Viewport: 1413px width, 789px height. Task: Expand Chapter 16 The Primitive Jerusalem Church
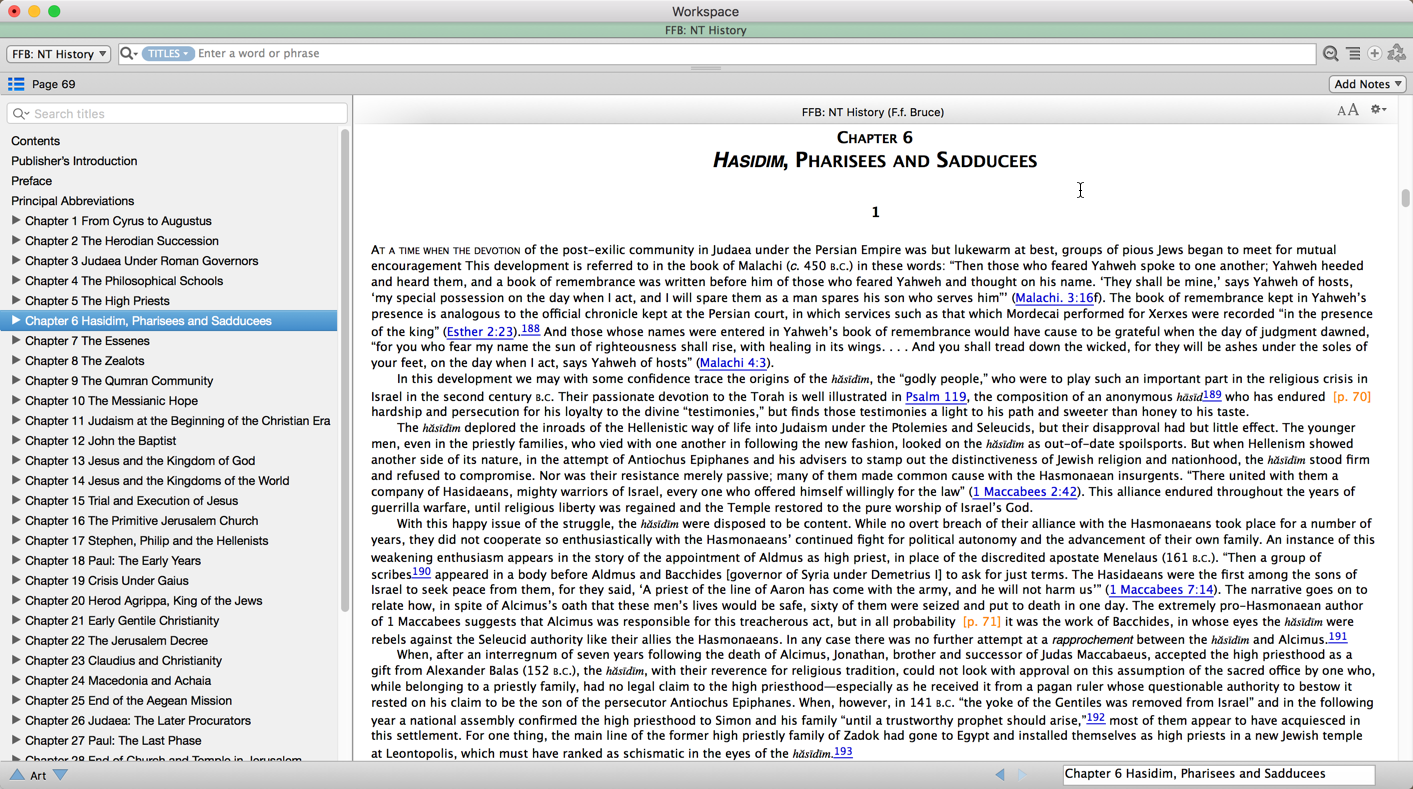[16, 520]
